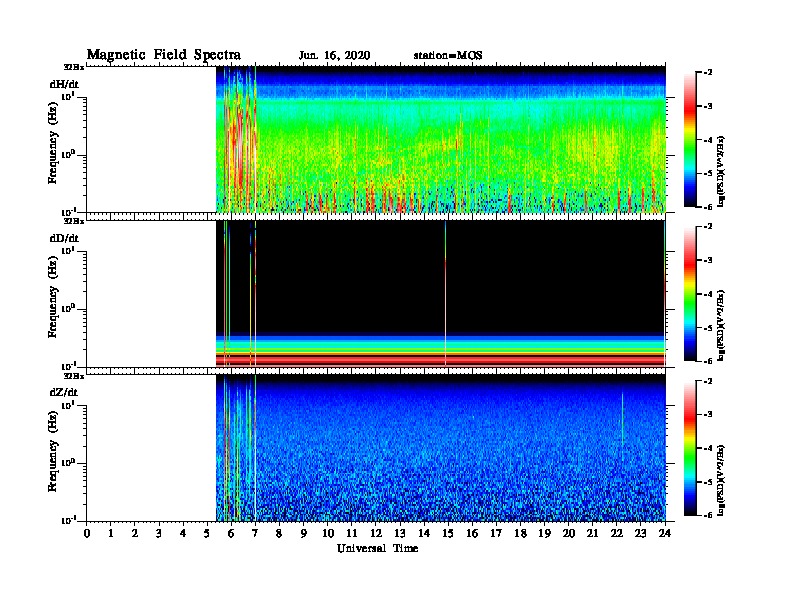Viewport: 792px width, 612px height.
Task: Click the blue dZ/dt spectrogram plot area
Action: click(x=440, y=448)
